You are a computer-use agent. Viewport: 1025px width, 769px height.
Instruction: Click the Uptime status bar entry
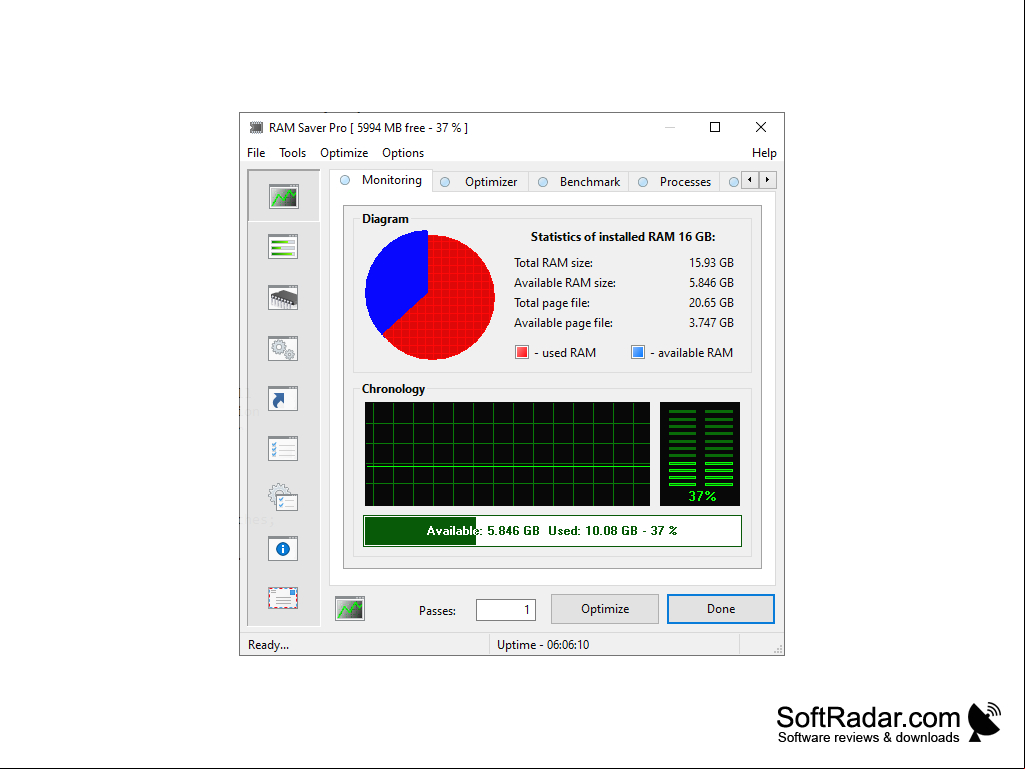pyautogui.click(x=543, y=645)
